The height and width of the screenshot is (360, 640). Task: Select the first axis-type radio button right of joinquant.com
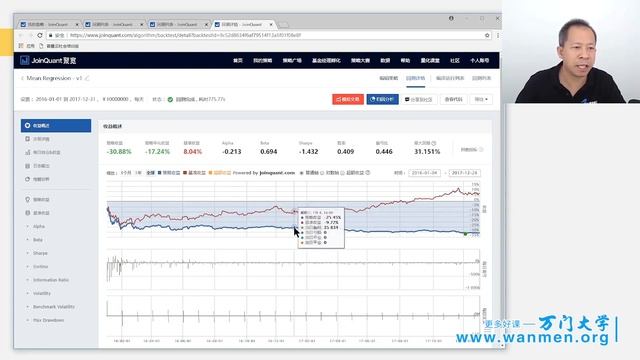pos(302,173)
